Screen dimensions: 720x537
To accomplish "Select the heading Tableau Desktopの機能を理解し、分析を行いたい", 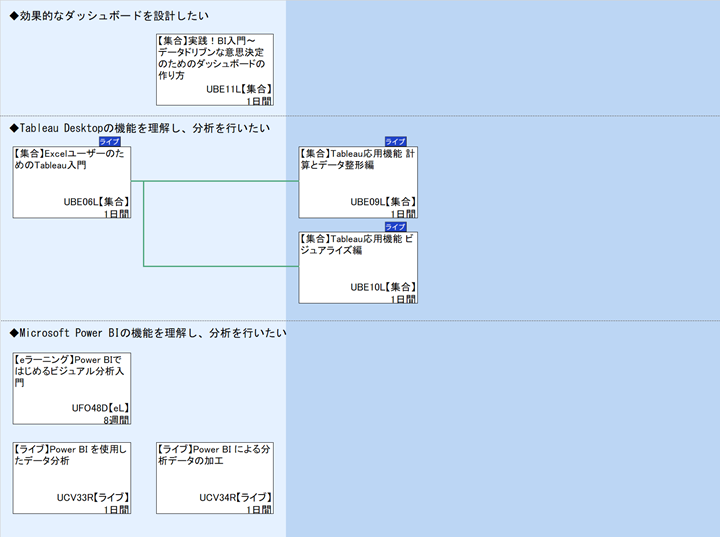I will tap(140, 128).
